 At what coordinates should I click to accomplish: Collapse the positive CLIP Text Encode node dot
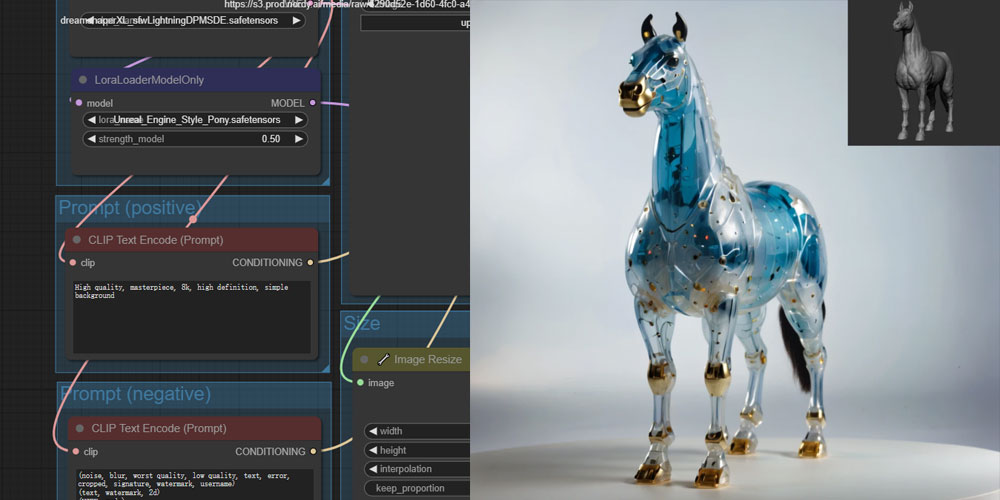[77, 240]
